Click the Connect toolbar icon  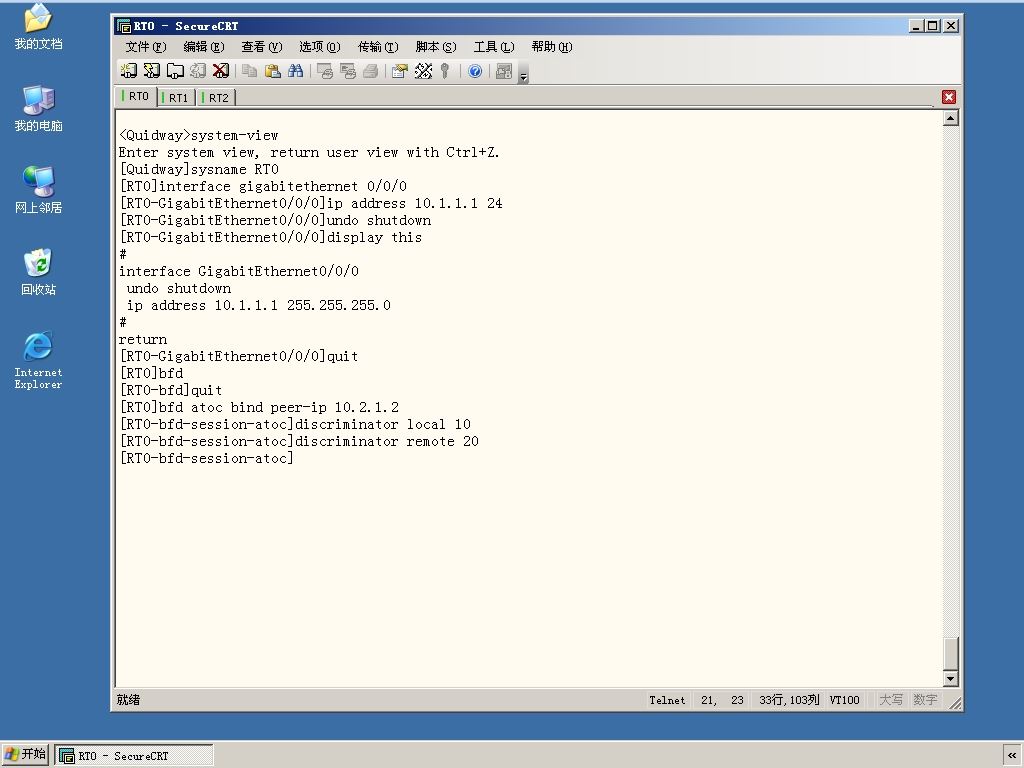(x=129, y=71)
